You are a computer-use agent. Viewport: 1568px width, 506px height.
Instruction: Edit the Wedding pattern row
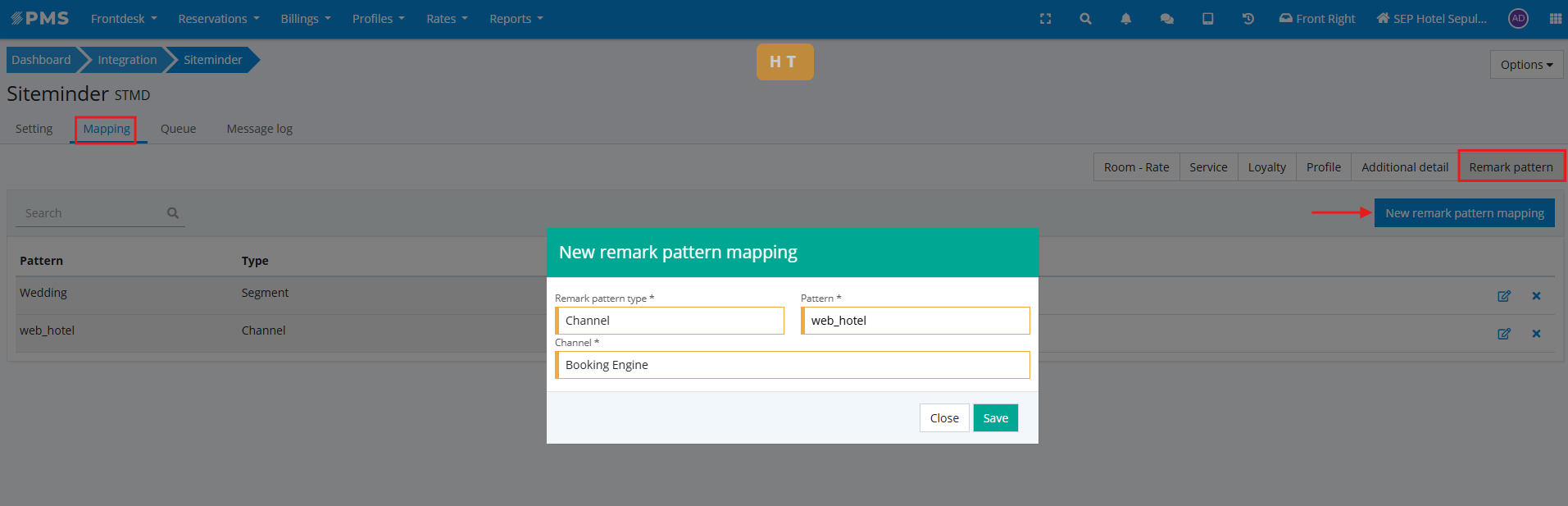coord(1503,296)
